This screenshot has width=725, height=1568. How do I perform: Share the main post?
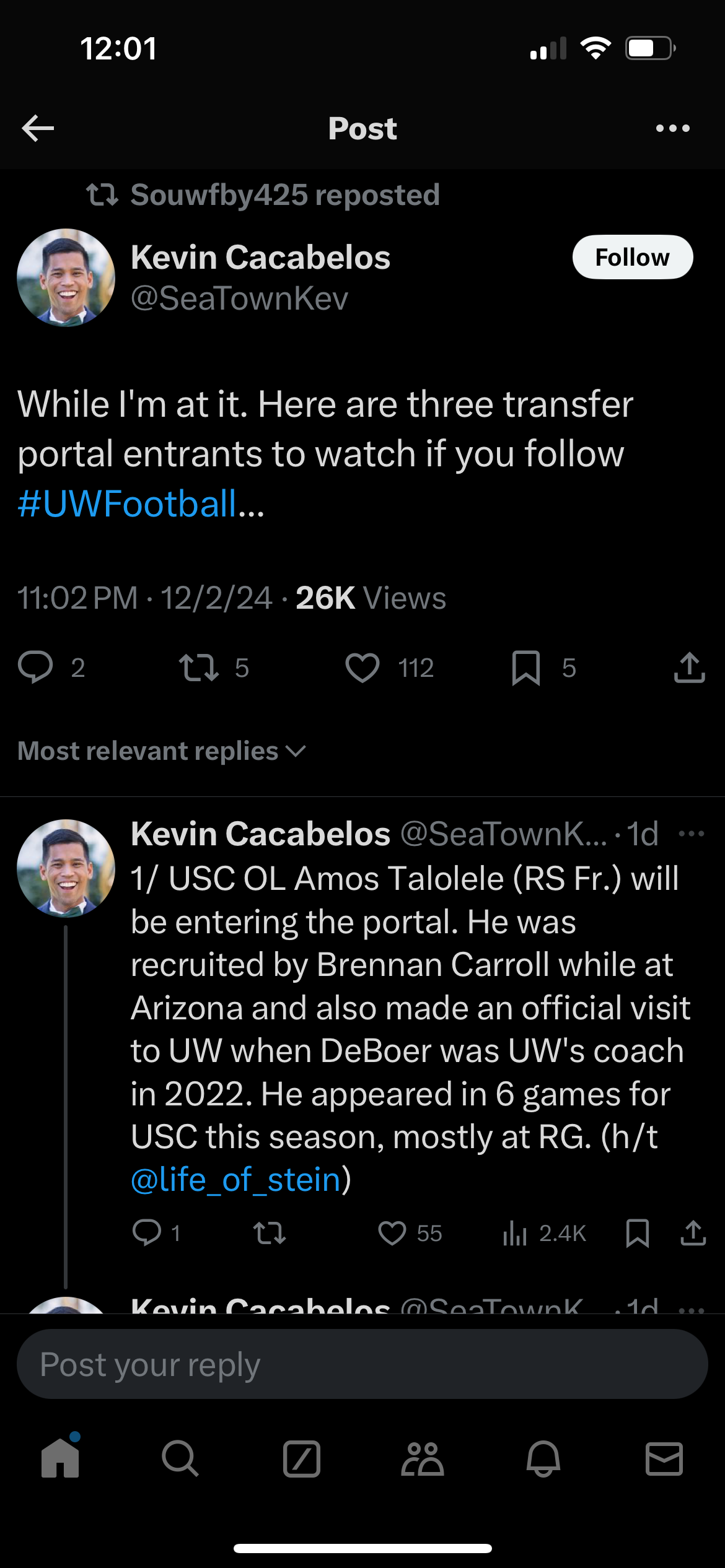pyautogui.click(x=689, y=668)
